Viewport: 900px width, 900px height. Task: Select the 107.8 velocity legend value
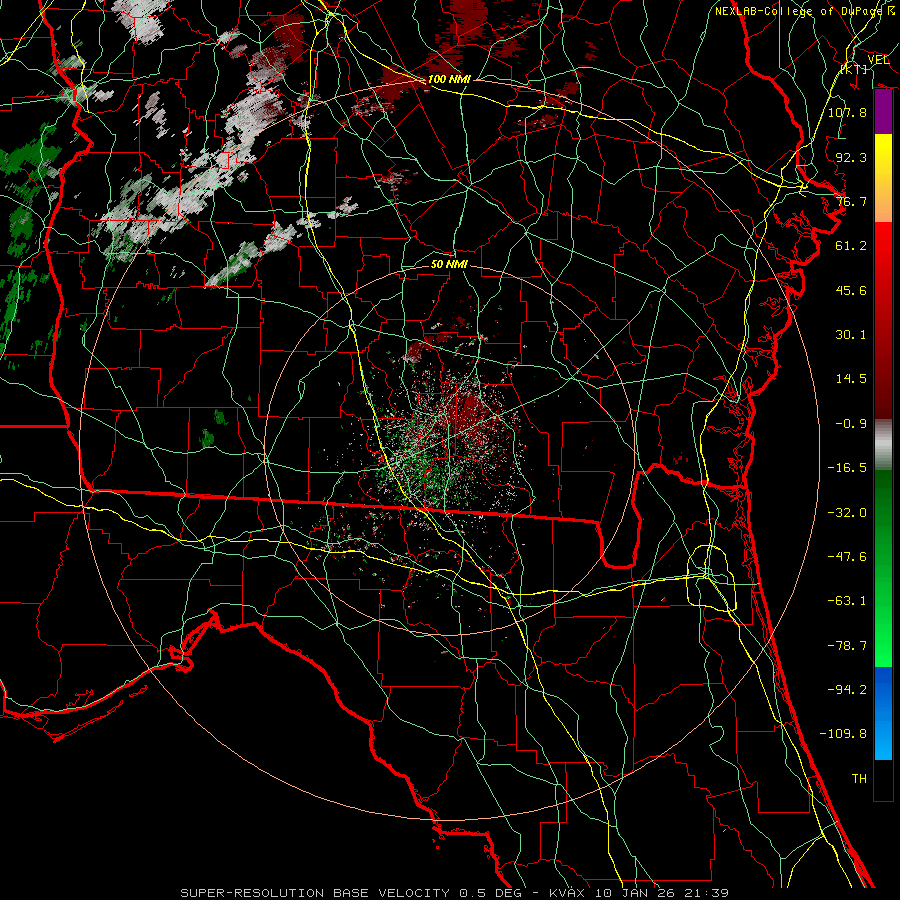click(847, 112)
